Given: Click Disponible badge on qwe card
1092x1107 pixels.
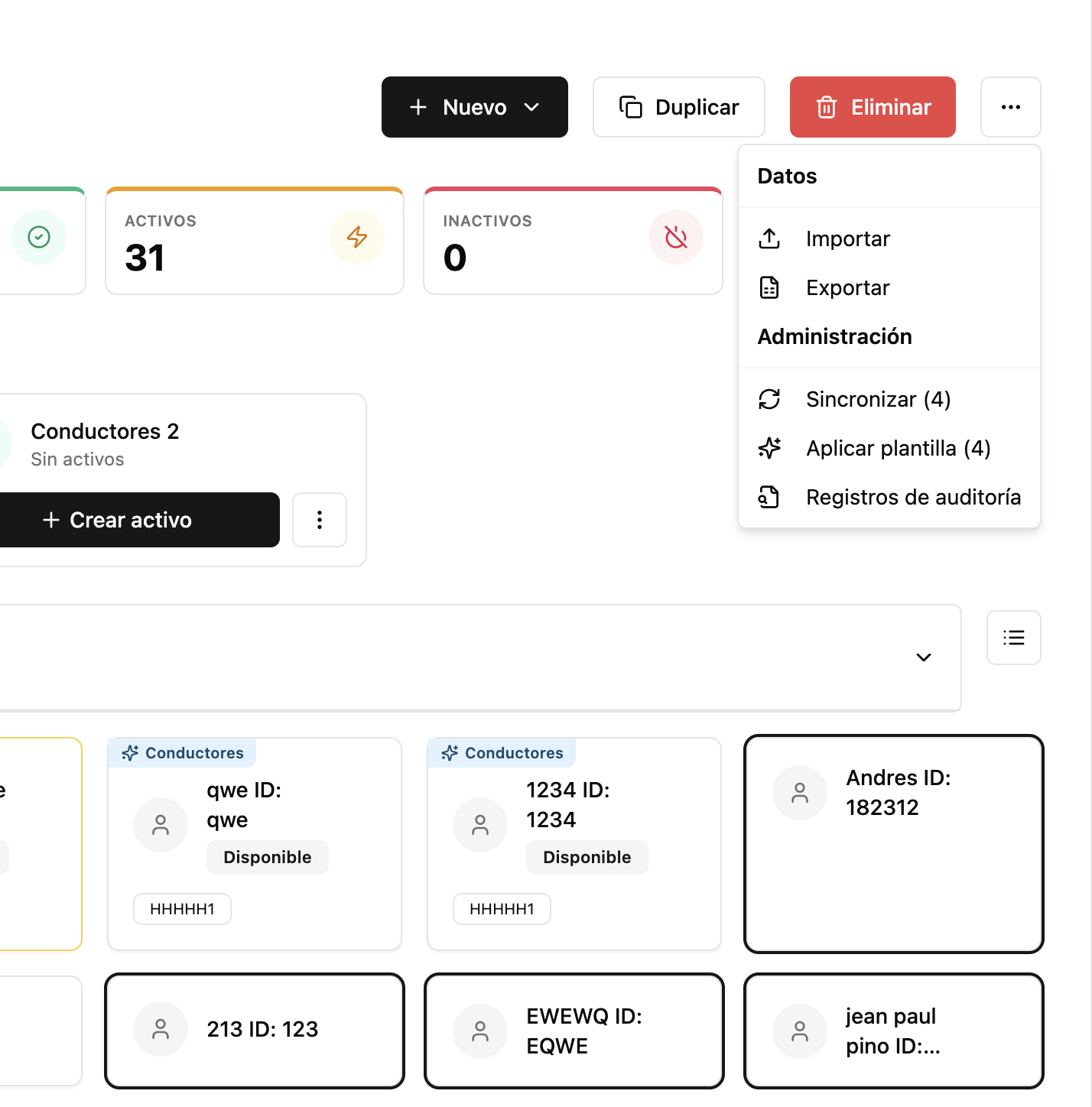Looking at the screenshot, I should (268, 857).
